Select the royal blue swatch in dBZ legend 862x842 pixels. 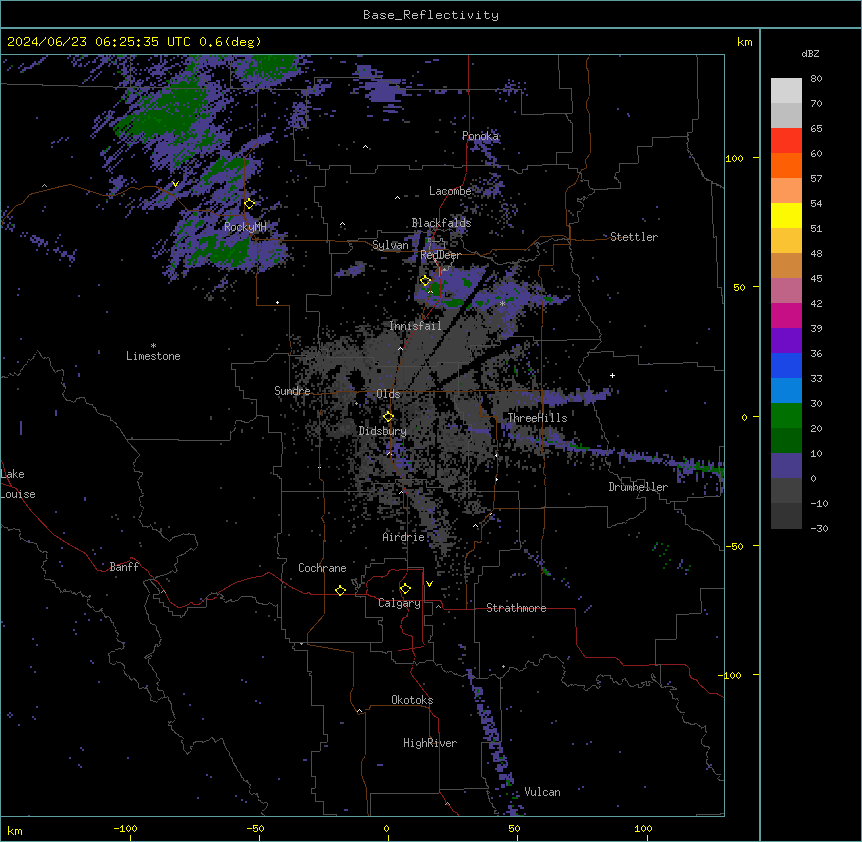coord(786,365)
